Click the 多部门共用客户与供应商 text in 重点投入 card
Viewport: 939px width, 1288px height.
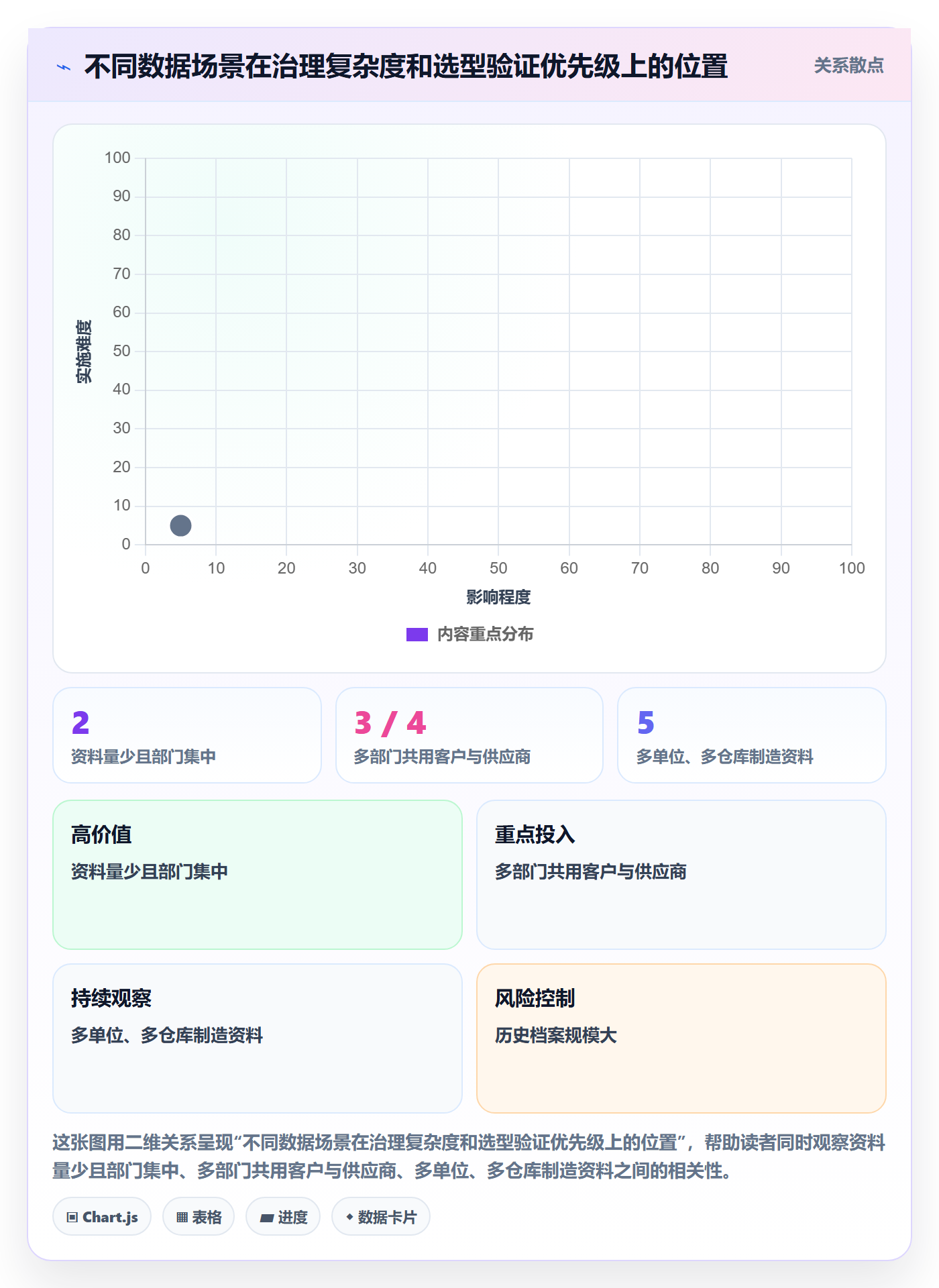(x=590, y=871)
